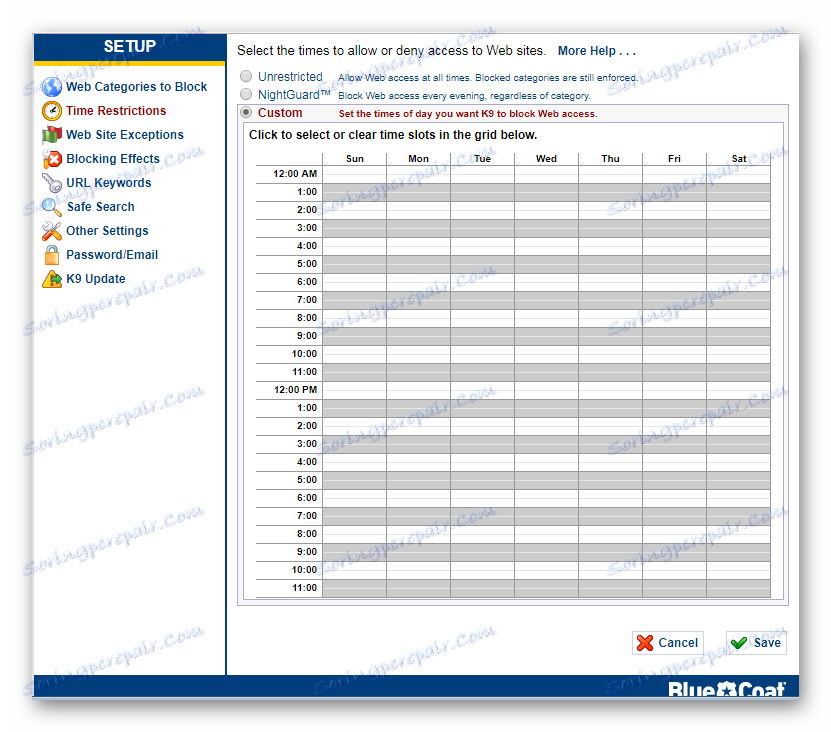Toggle the Thursday 9:00 AM time slot
Viewport: 831px width, 732px height.
pos(611,337)
